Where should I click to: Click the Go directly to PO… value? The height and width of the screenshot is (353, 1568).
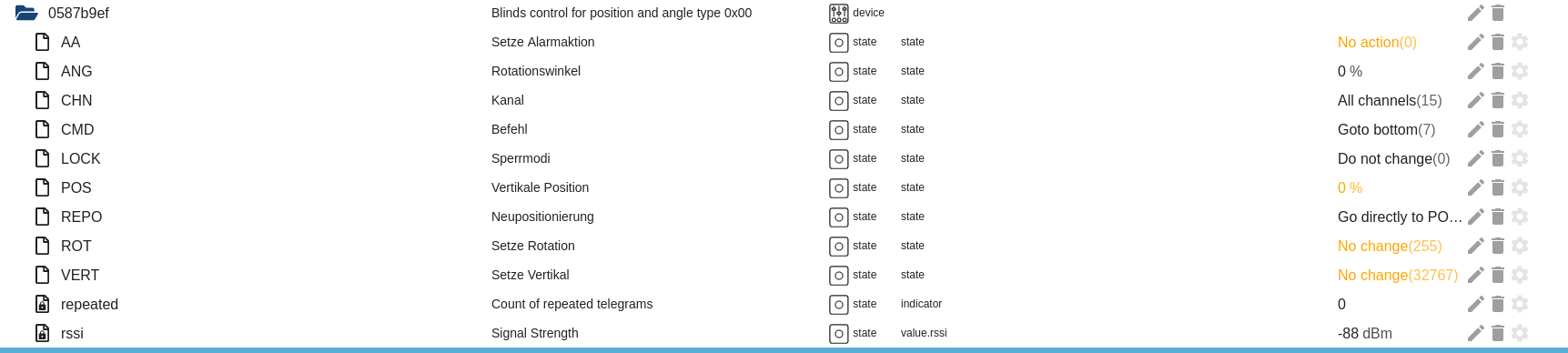[x=1400, y=217]
